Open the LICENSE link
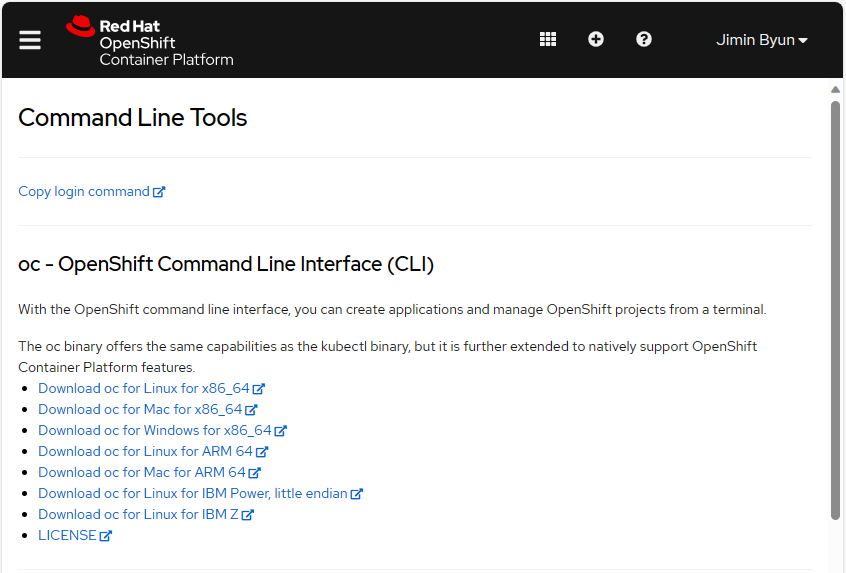The image size is (846, 573). pos(67,536)
